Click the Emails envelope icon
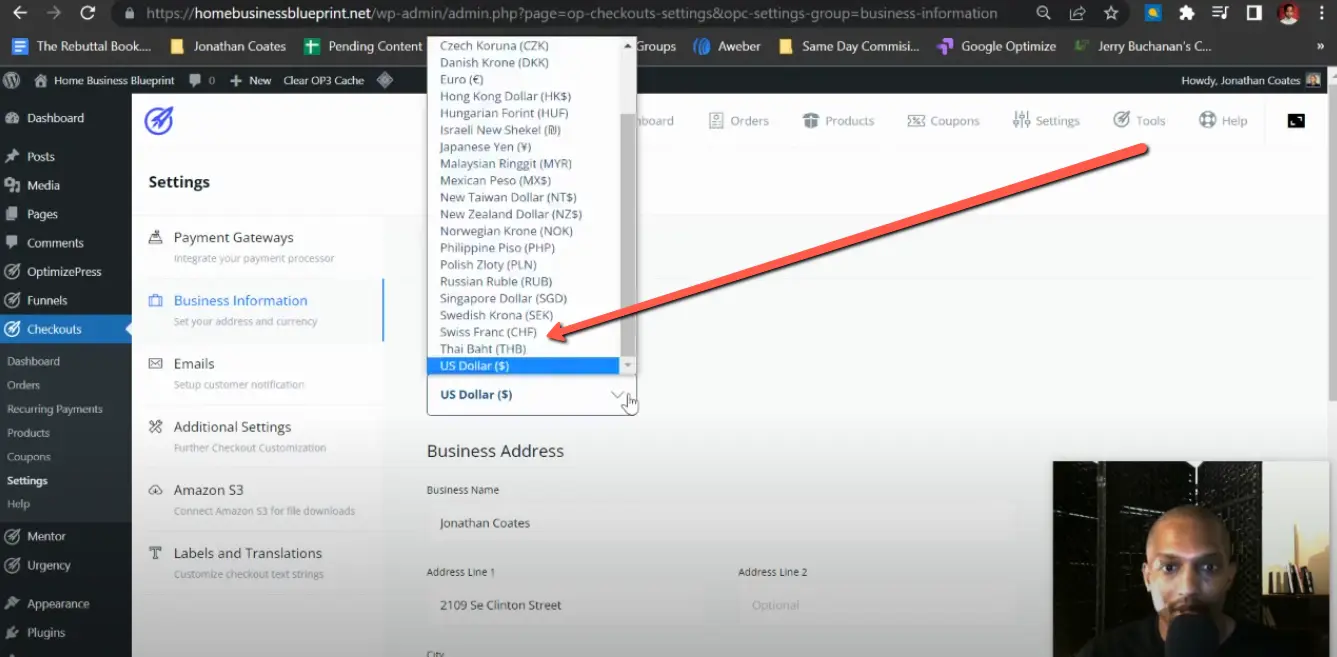This screenshot has width=1337, height=657. pos(156,363)
